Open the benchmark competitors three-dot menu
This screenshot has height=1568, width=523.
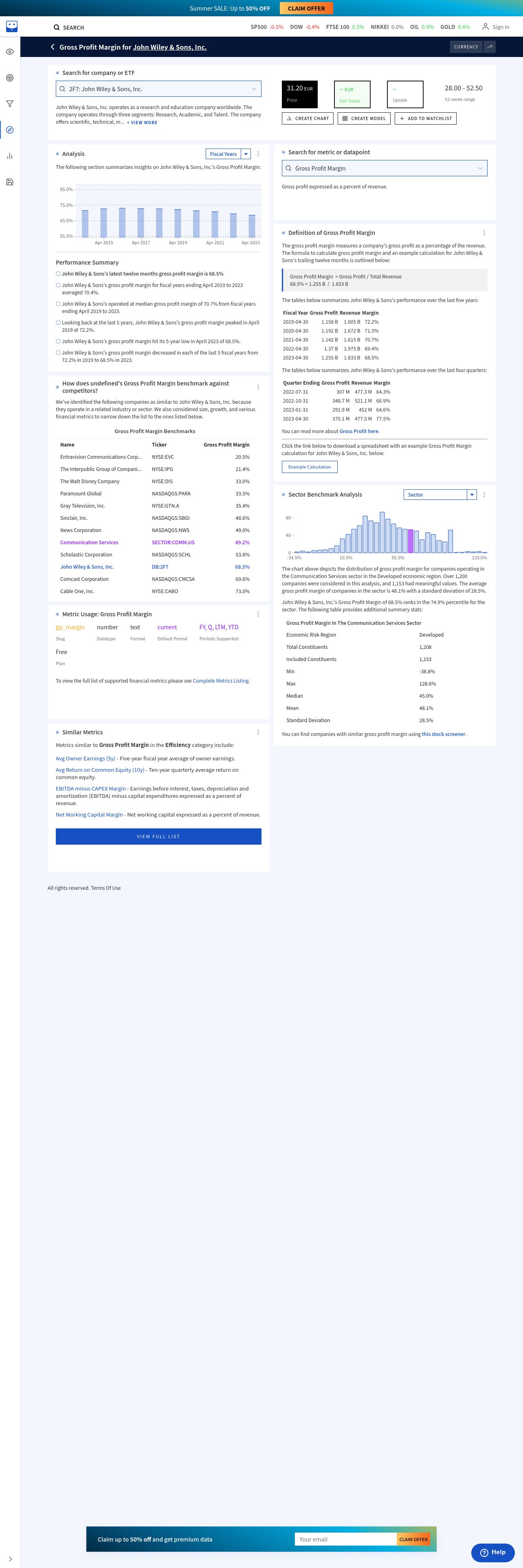point(258,387)
